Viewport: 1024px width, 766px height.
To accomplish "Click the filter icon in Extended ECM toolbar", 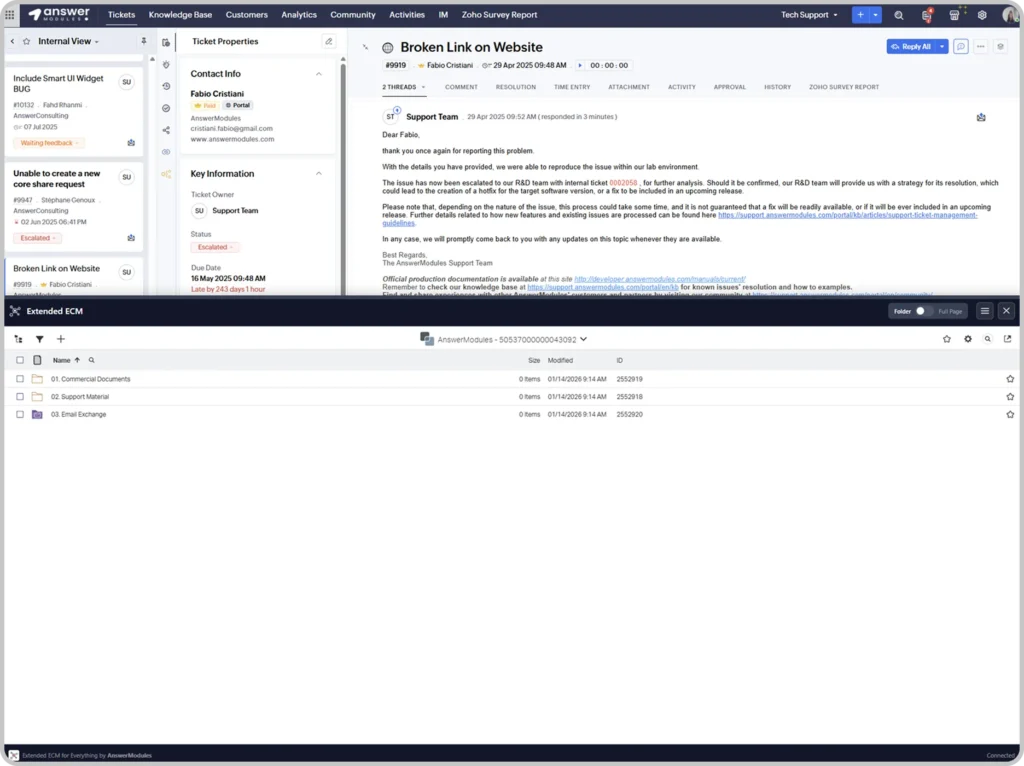I will click(40, 339).
